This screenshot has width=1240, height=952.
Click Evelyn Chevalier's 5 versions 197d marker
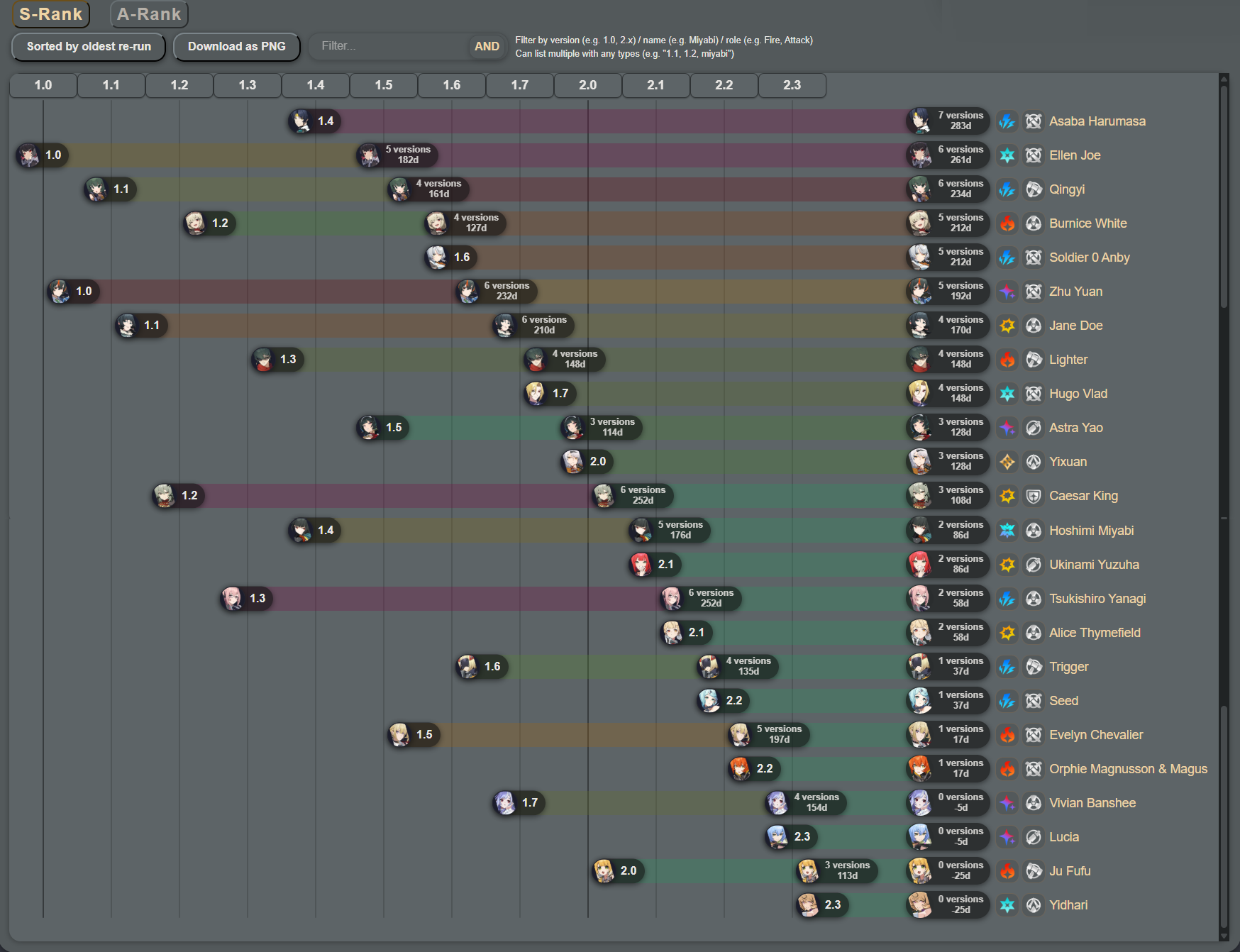(x=769, y=735)
